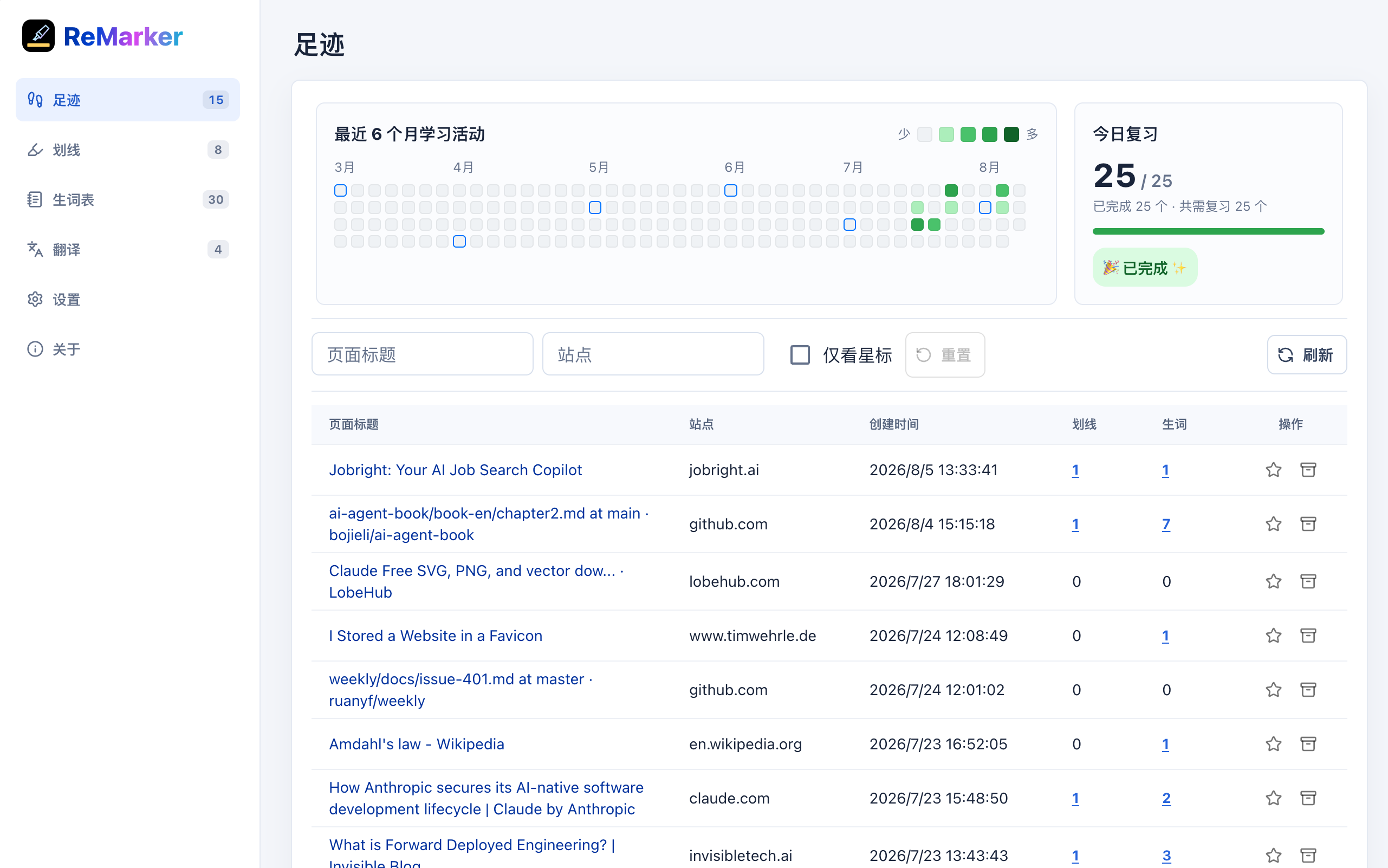Click the 创建时间 column header
Screen dimensions: 1388x868
[x=894, y=424]
